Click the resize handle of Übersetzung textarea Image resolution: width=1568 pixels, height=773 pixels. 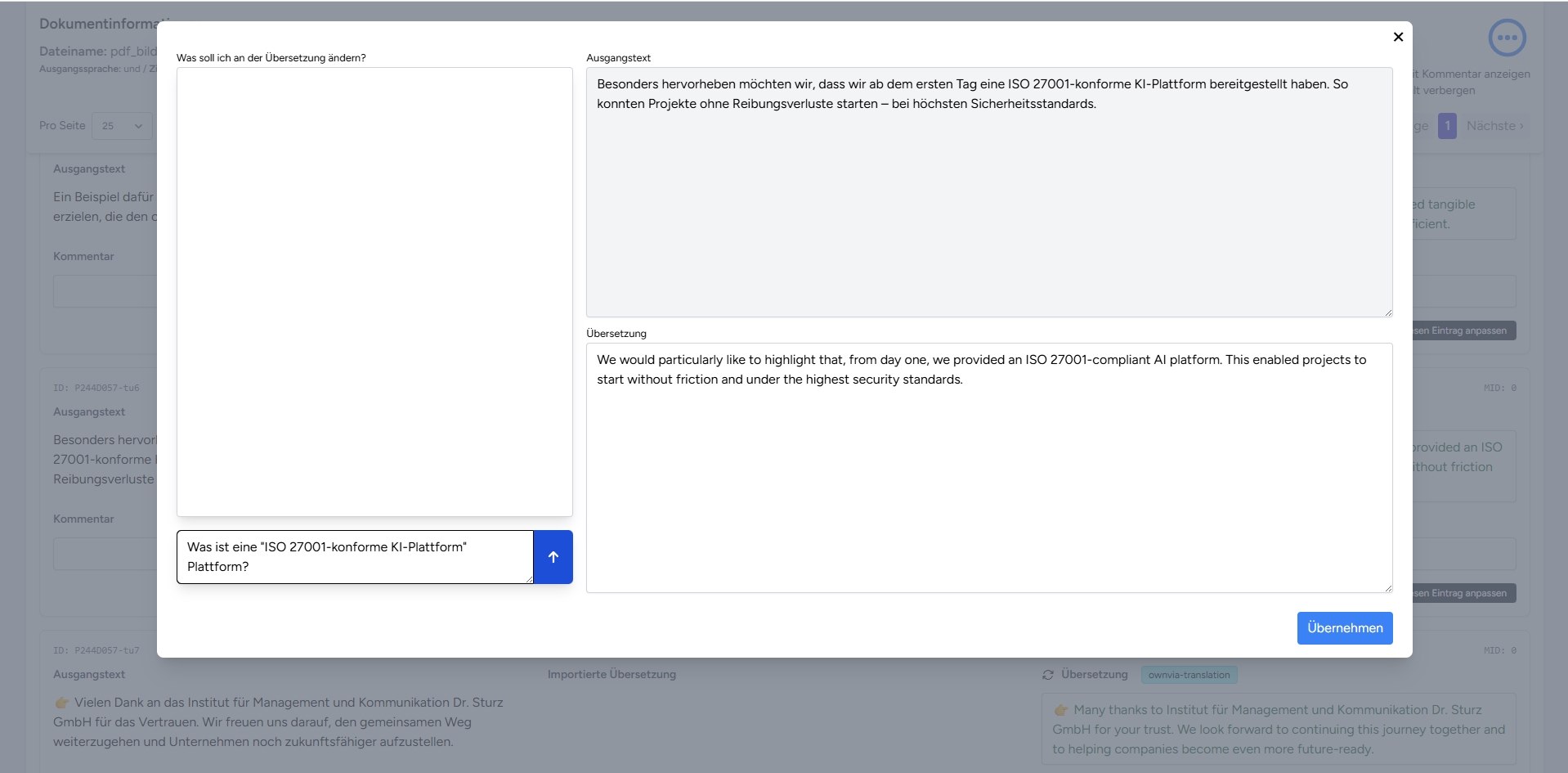point(1387,587)
